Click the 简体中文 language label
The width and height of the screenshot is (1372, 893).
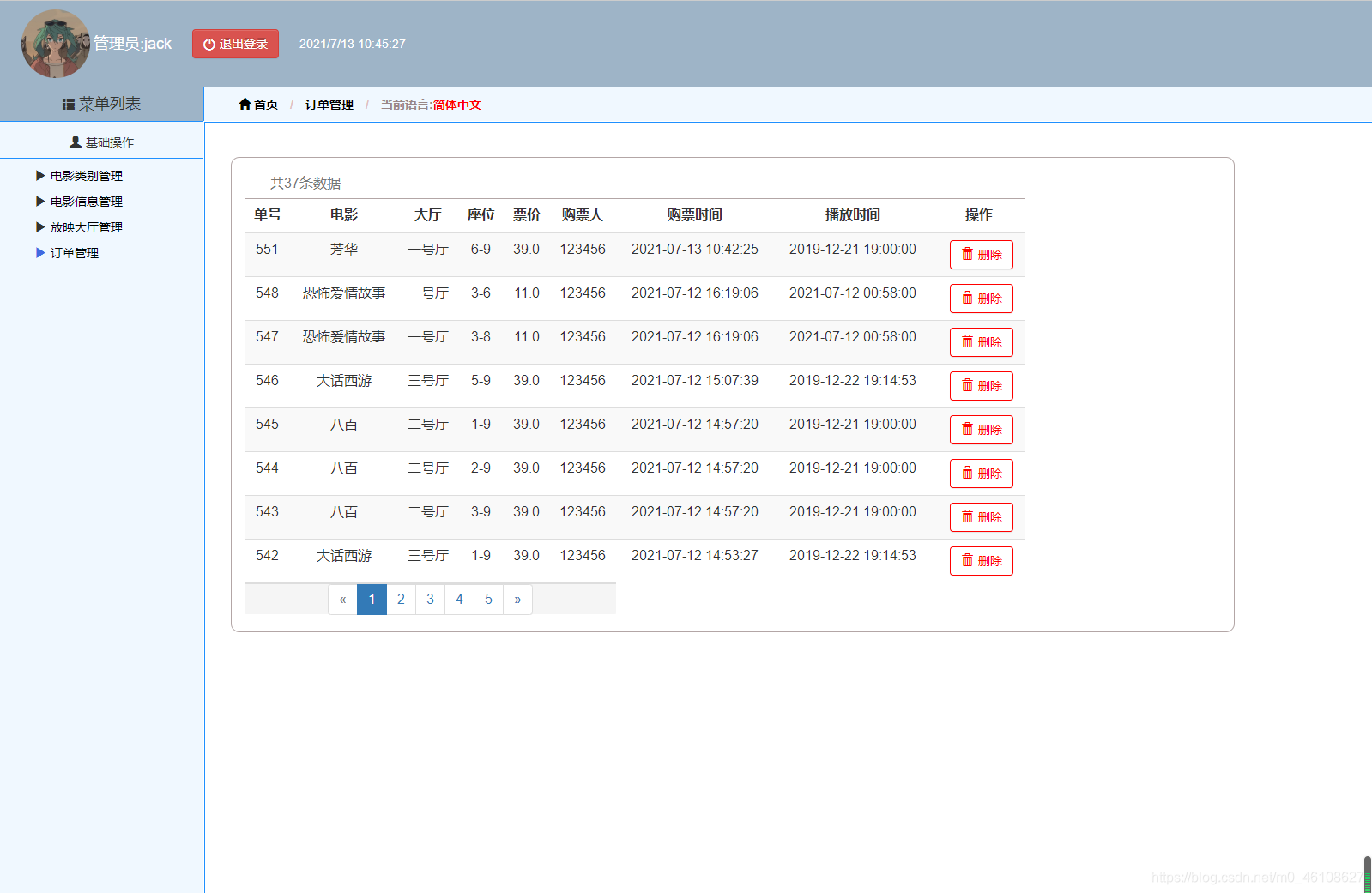[x=456, y=105]
